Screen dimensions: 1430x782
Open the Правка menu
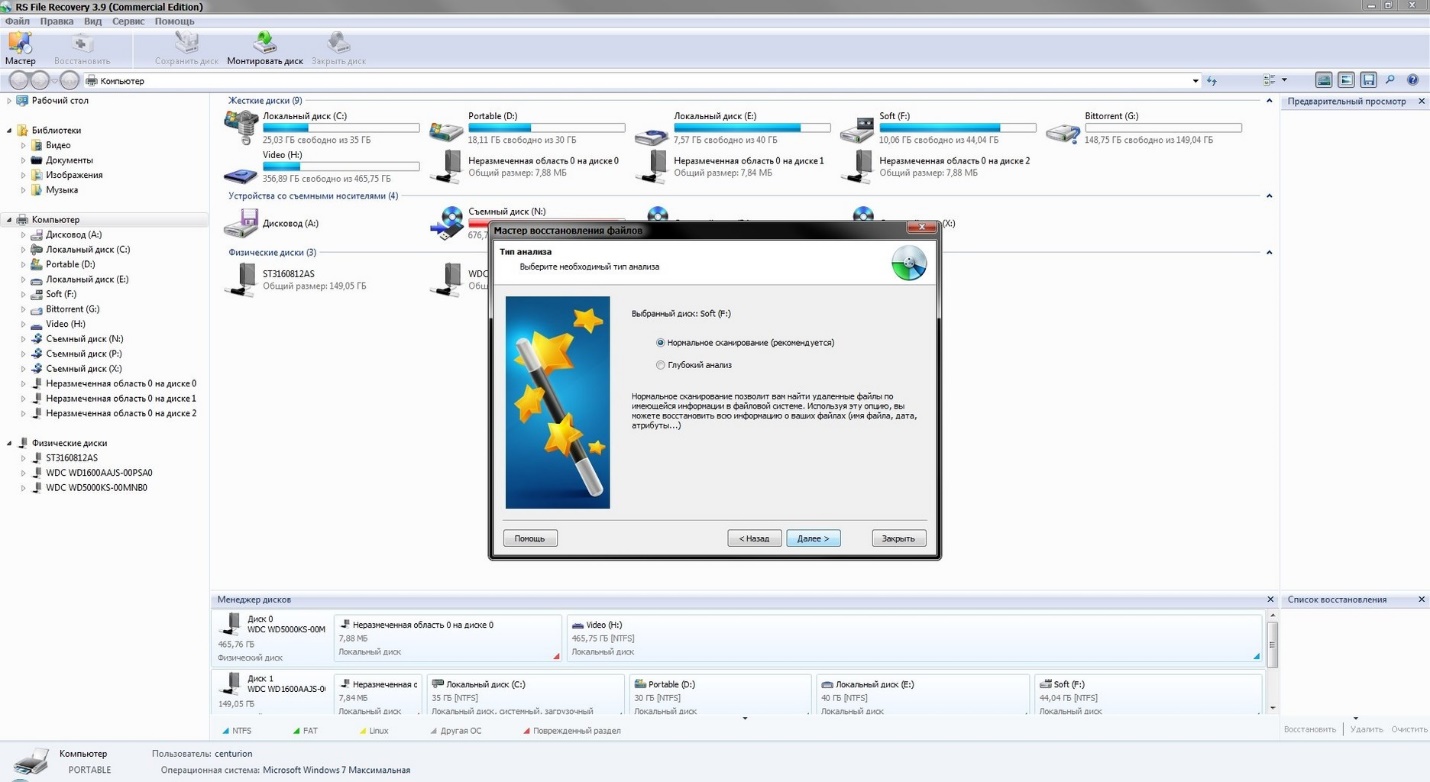coord(56,21)
